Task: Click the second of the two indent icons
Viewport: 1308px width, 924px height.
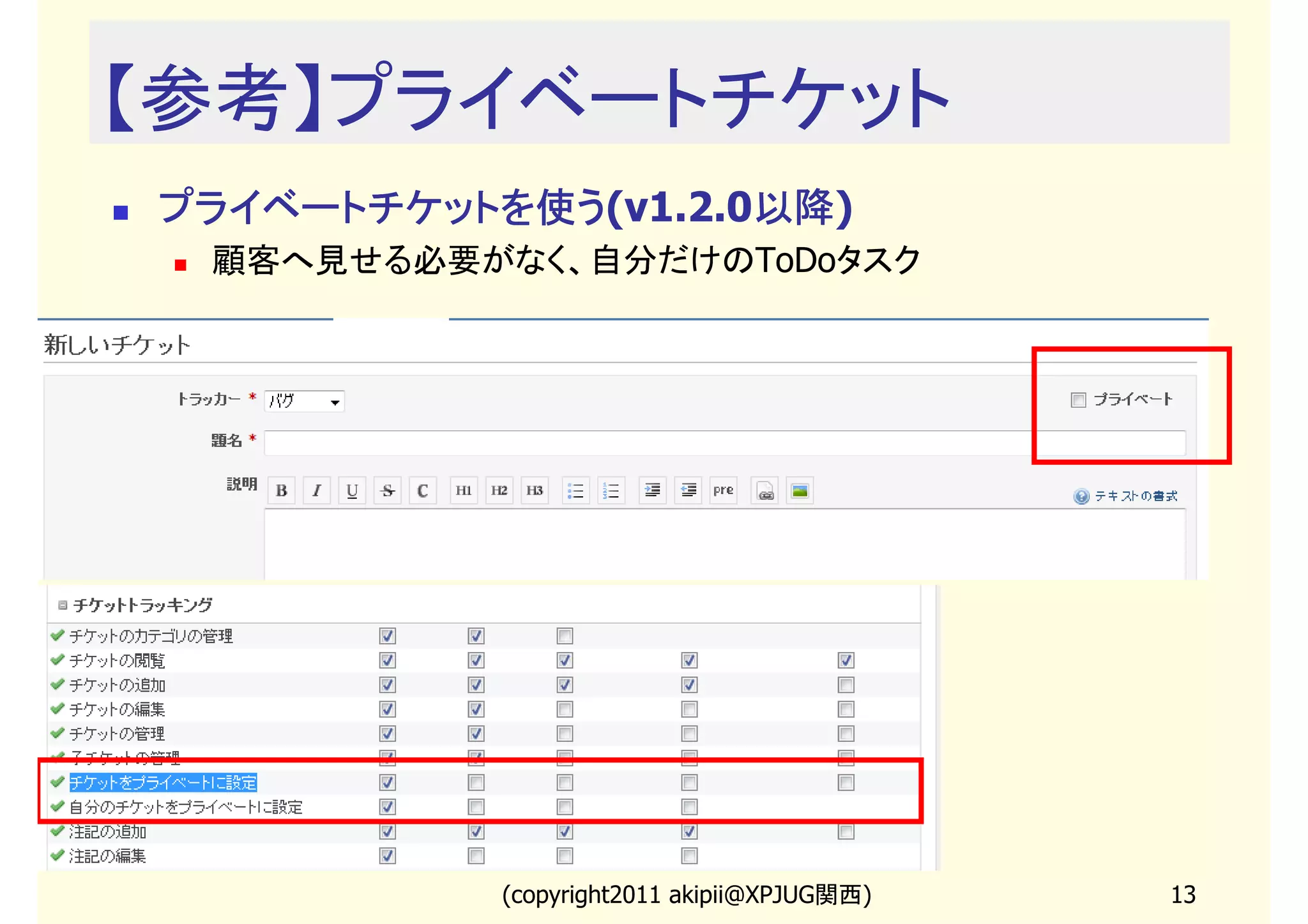Action: point(688,490)
